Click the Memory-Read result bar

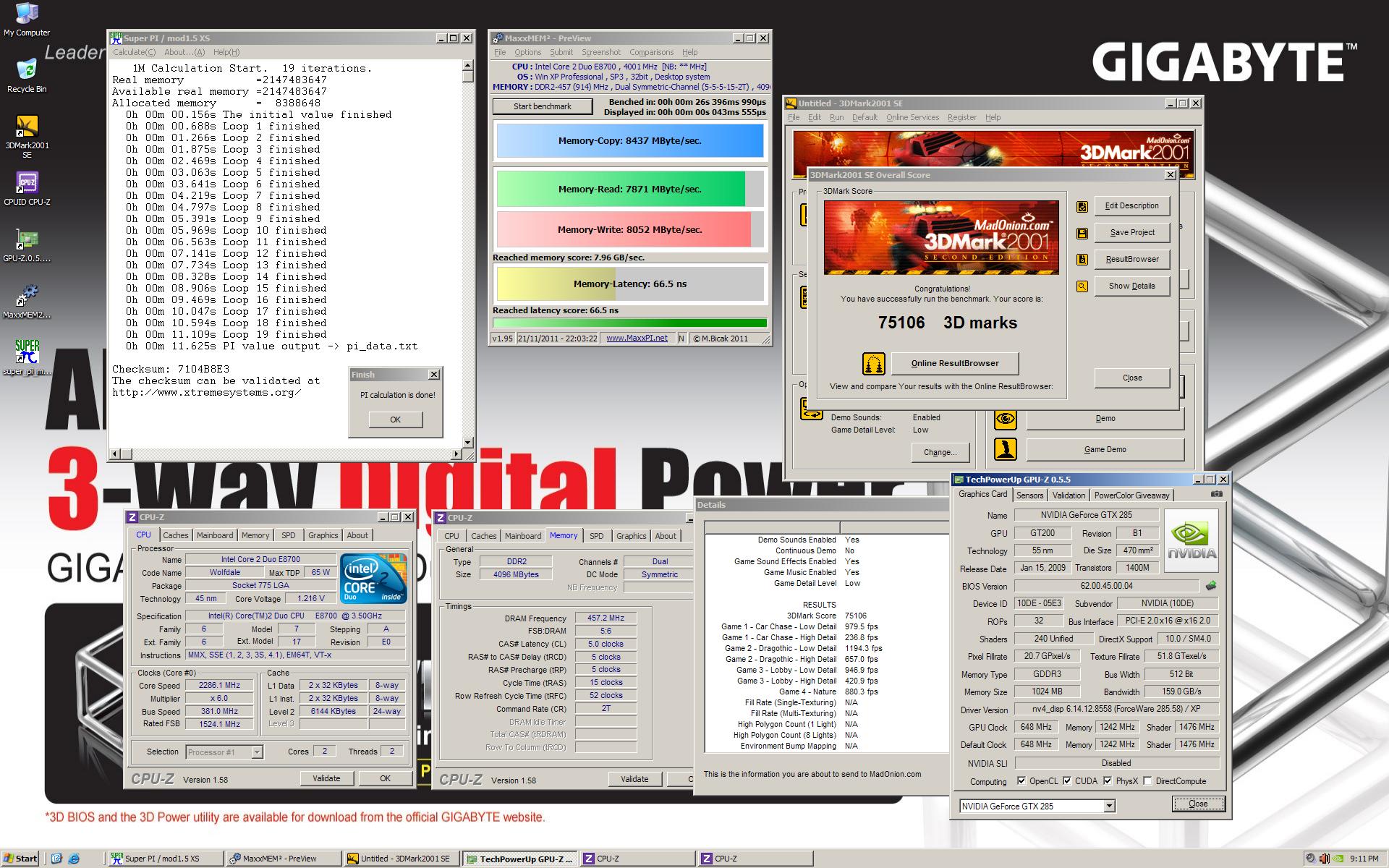630,190
